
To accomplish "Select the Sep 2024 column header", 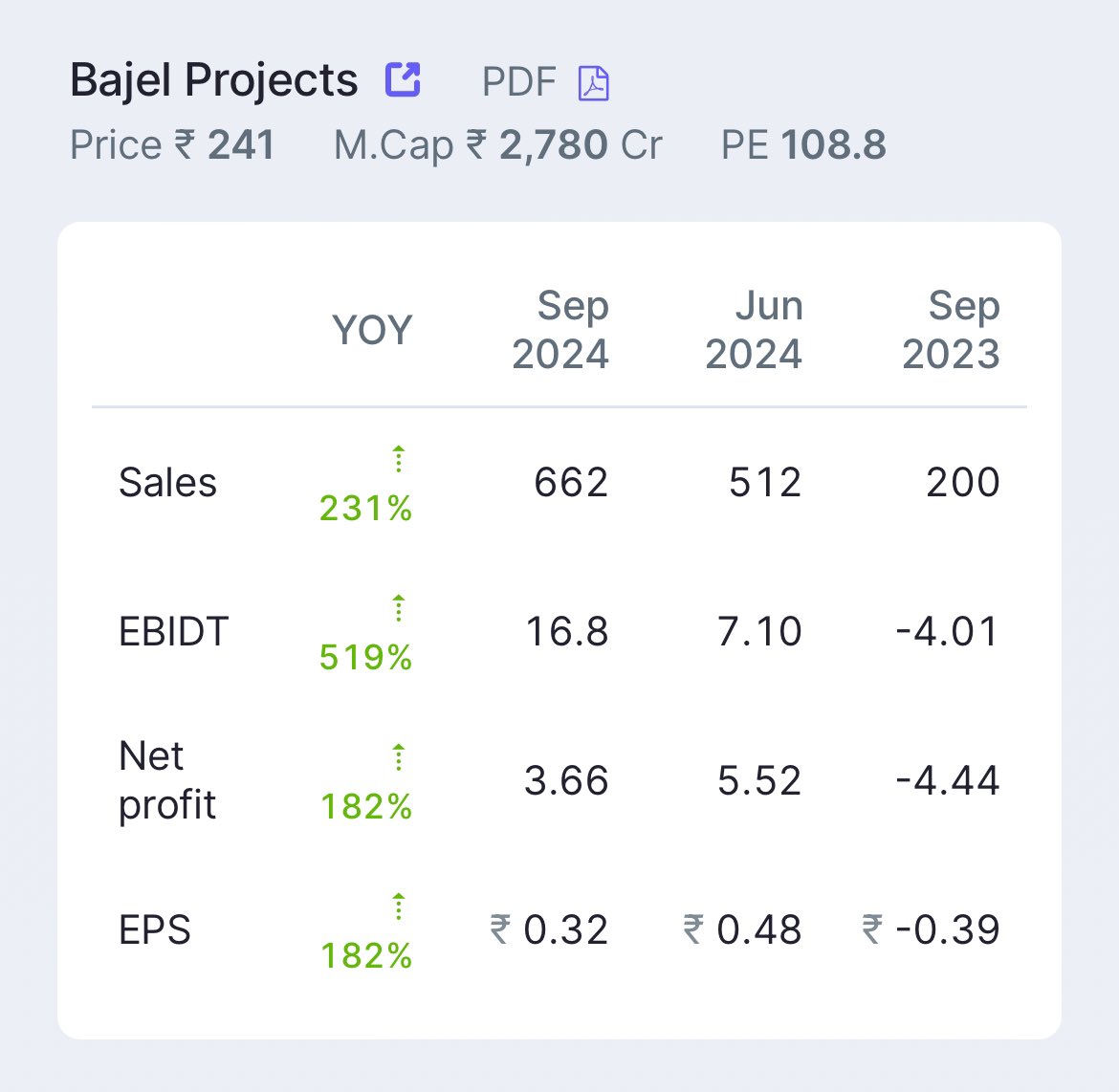I will 560,330.
